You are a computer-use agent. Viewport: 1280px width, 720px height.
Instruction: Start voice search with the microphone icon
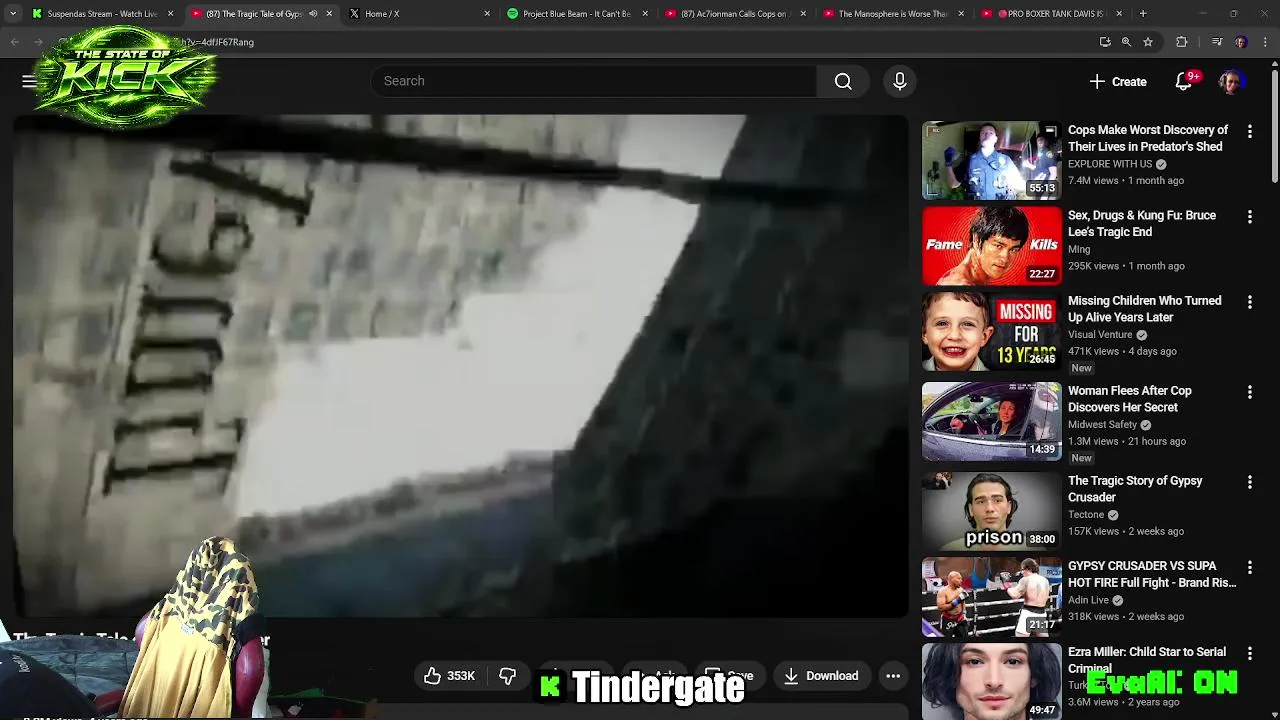[899, 81]
